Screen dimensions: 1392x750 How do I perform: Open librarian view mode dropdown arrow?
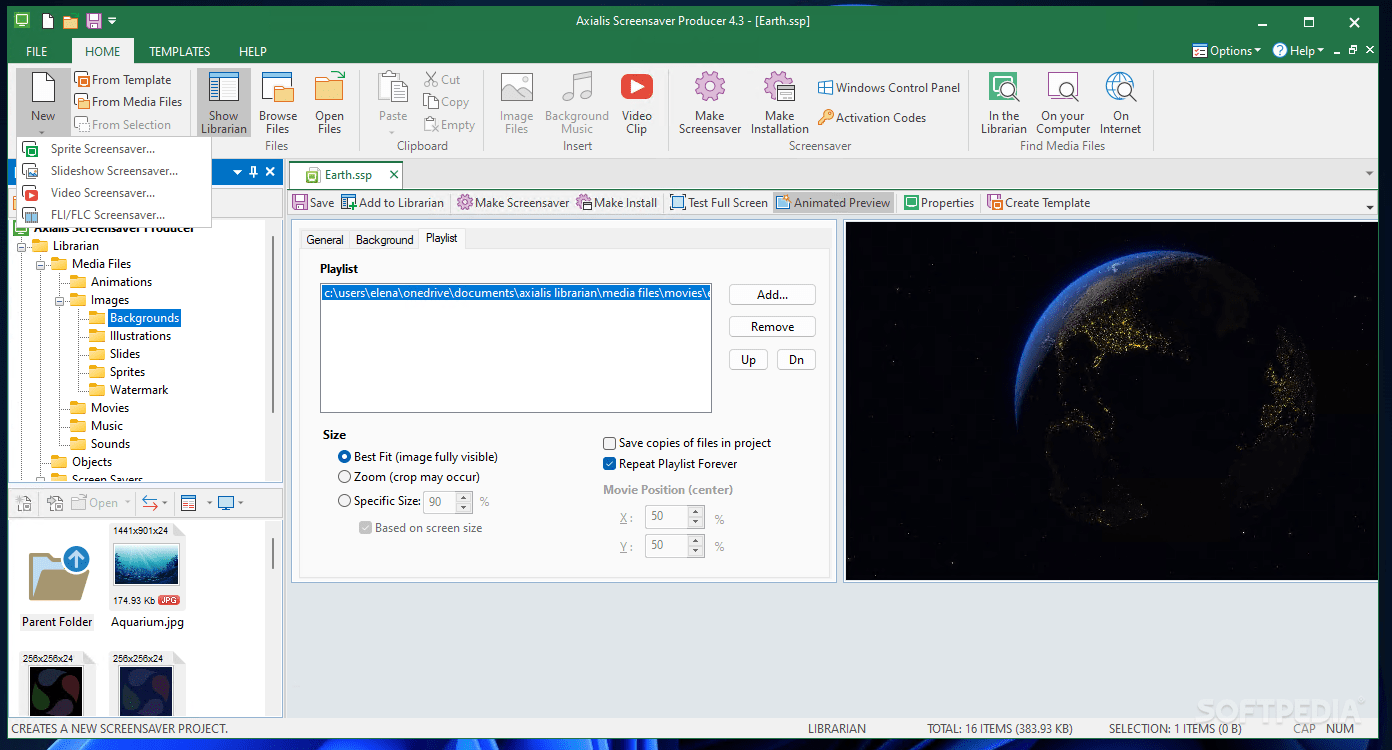click(x=209, y=503)
